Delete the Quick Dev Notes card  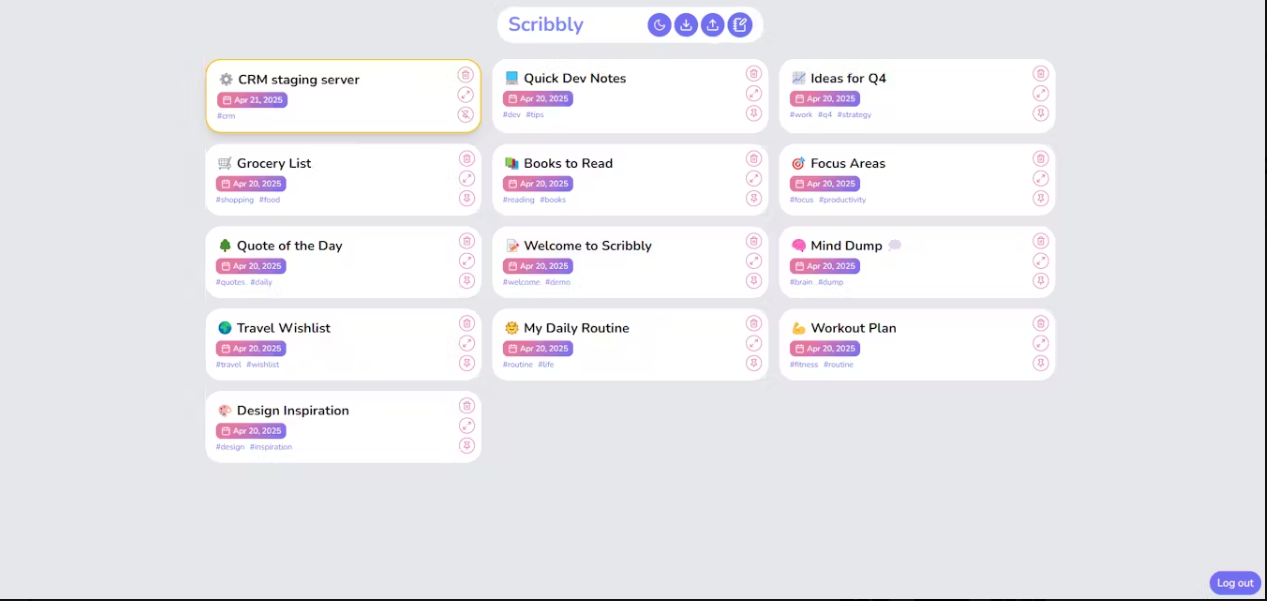[754, 74]
